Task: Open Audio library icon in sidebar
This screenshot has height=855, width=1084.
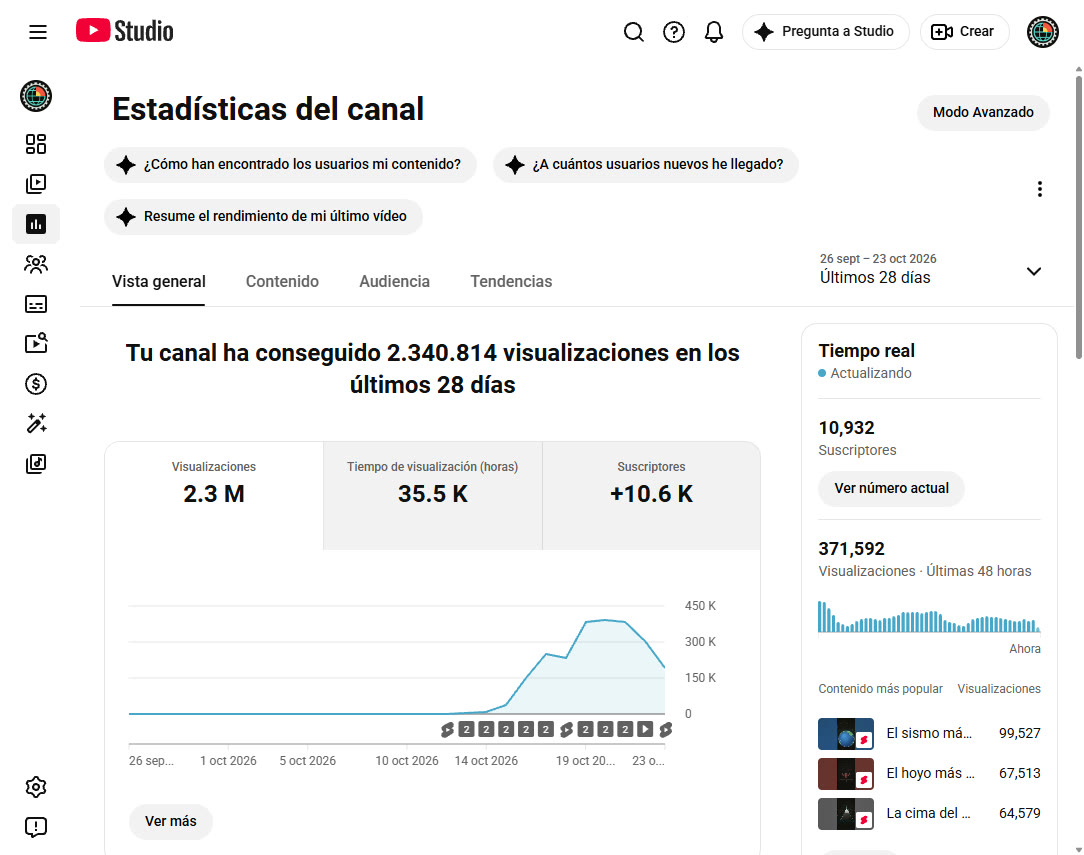Action: [x=36, y=463]
